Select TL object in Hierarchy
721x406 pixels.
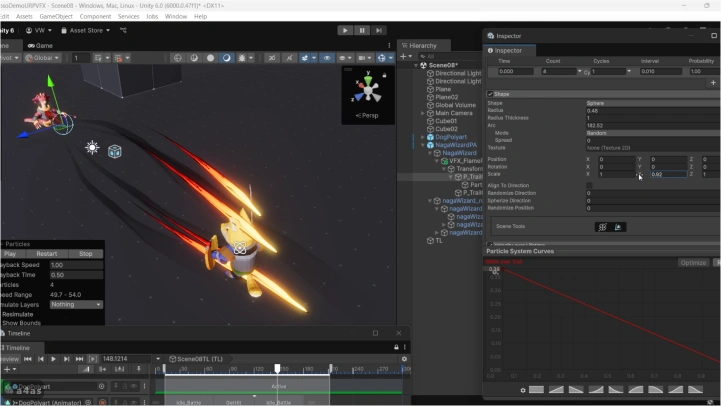coord(439,240)
